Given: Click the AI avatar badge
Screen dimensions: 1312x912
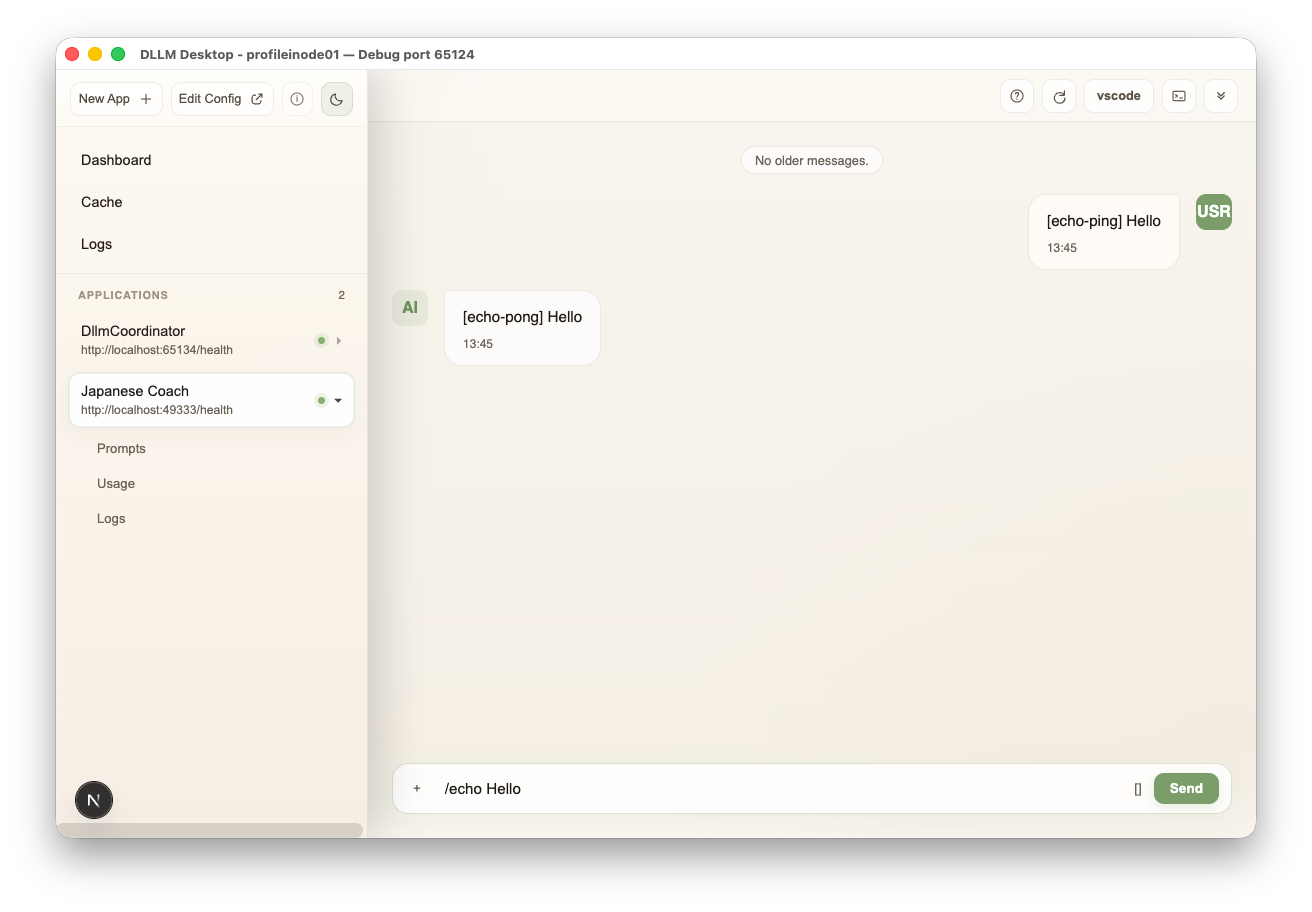Looking at the screenshot, I should 410,308.
